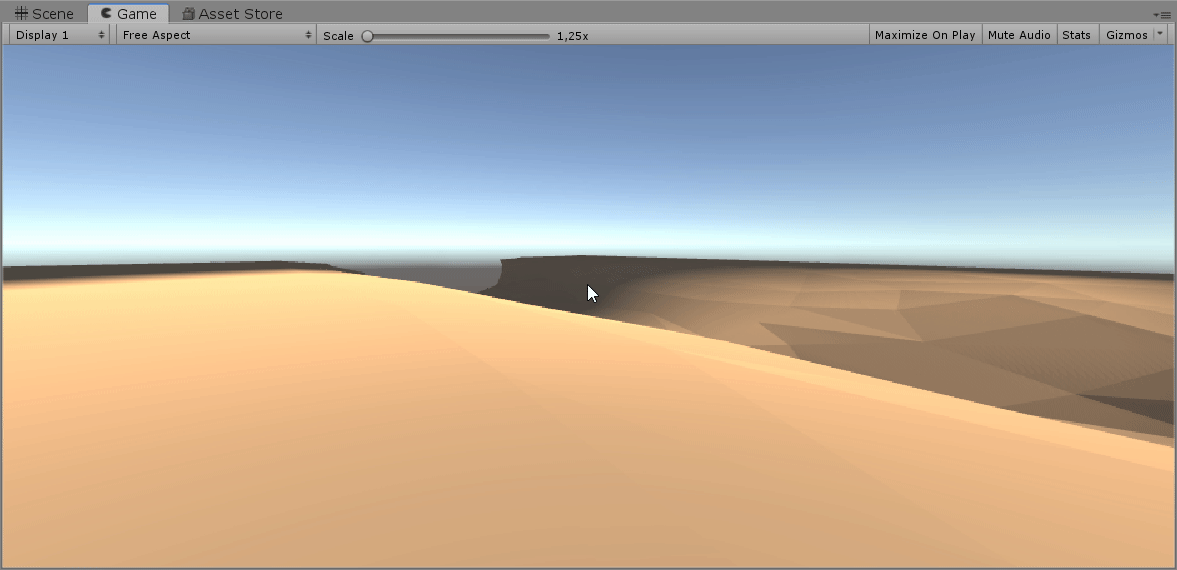Click the Scene tab grid icon
Viewport: 1177px width, 570px height.
click(21, 14)
